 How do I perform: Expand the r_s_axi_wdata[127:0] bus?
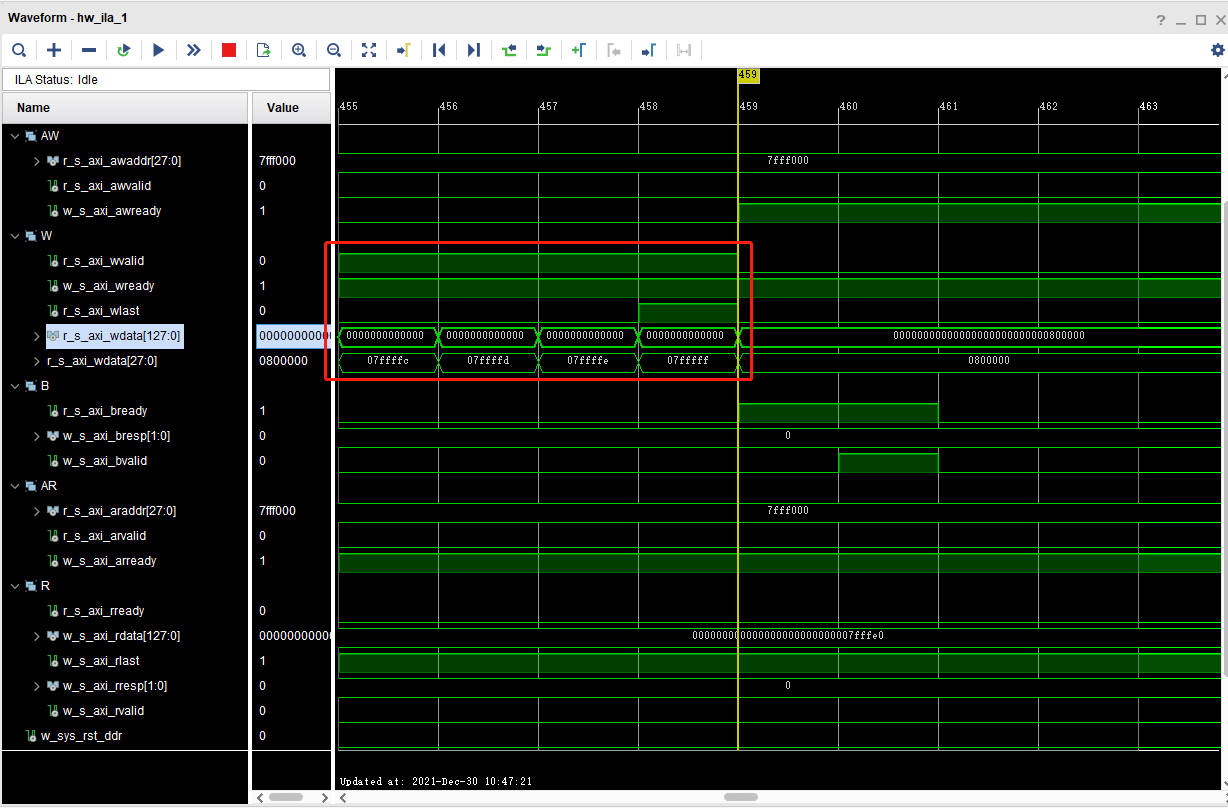(37, 335)
